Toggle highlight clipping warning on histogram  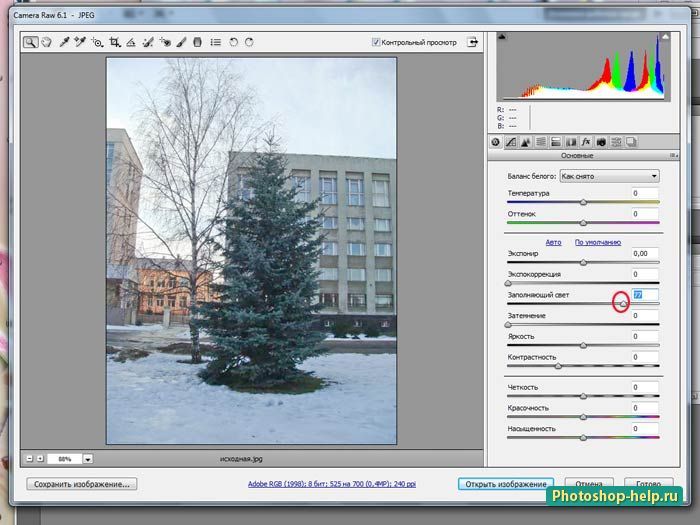(666, 37)
